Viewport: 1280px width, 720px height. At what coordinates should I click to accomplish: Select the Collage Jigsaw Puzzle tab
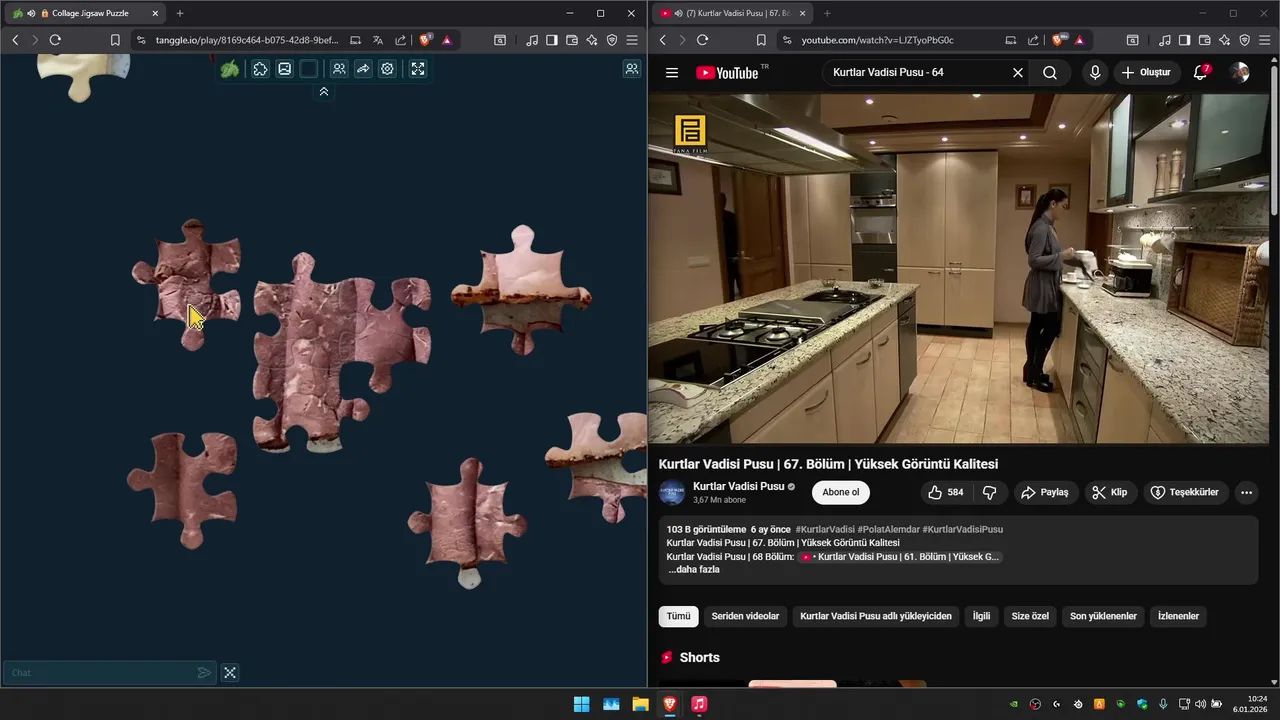[x=85, y=13]
